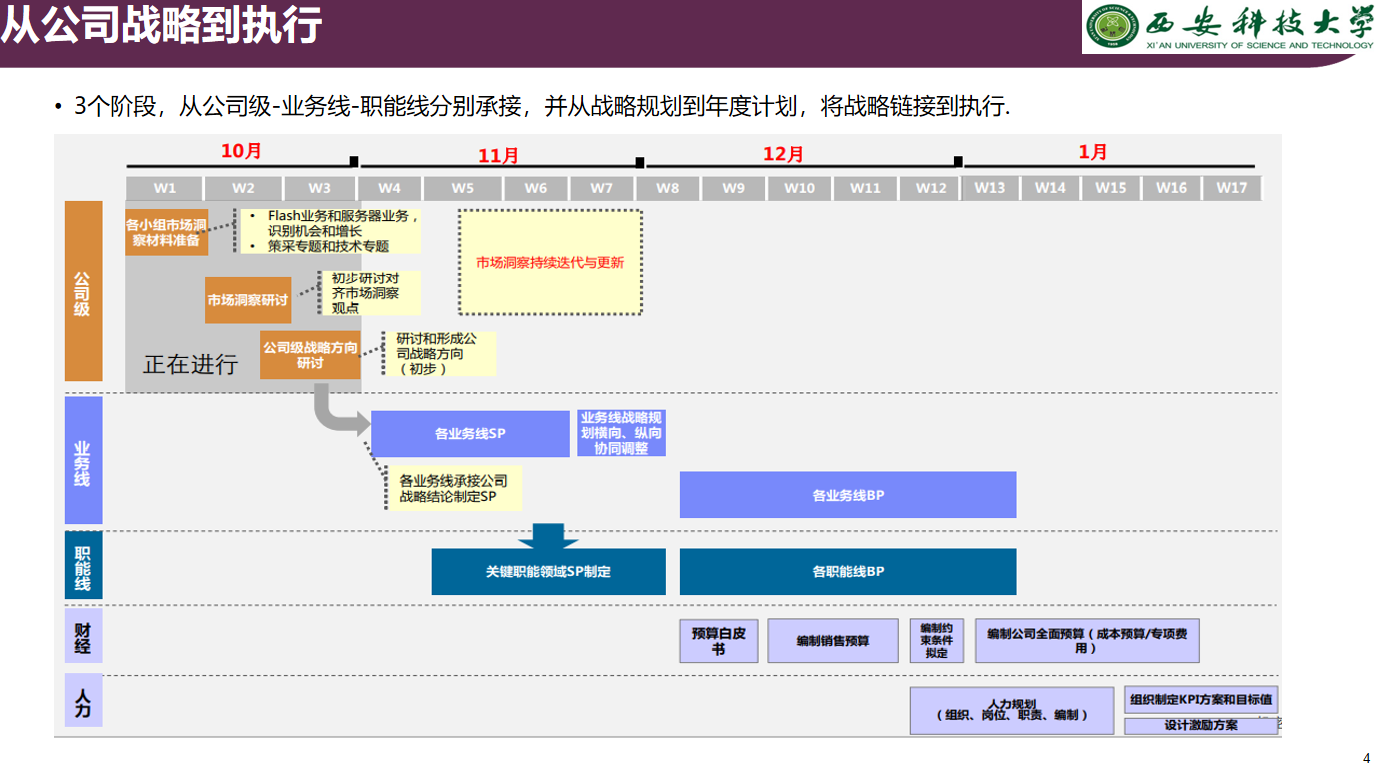Click the 初步研讨对齐市场洞察观点 note
This screenshot has height=768, width=1380.
(x=369, y=293)
